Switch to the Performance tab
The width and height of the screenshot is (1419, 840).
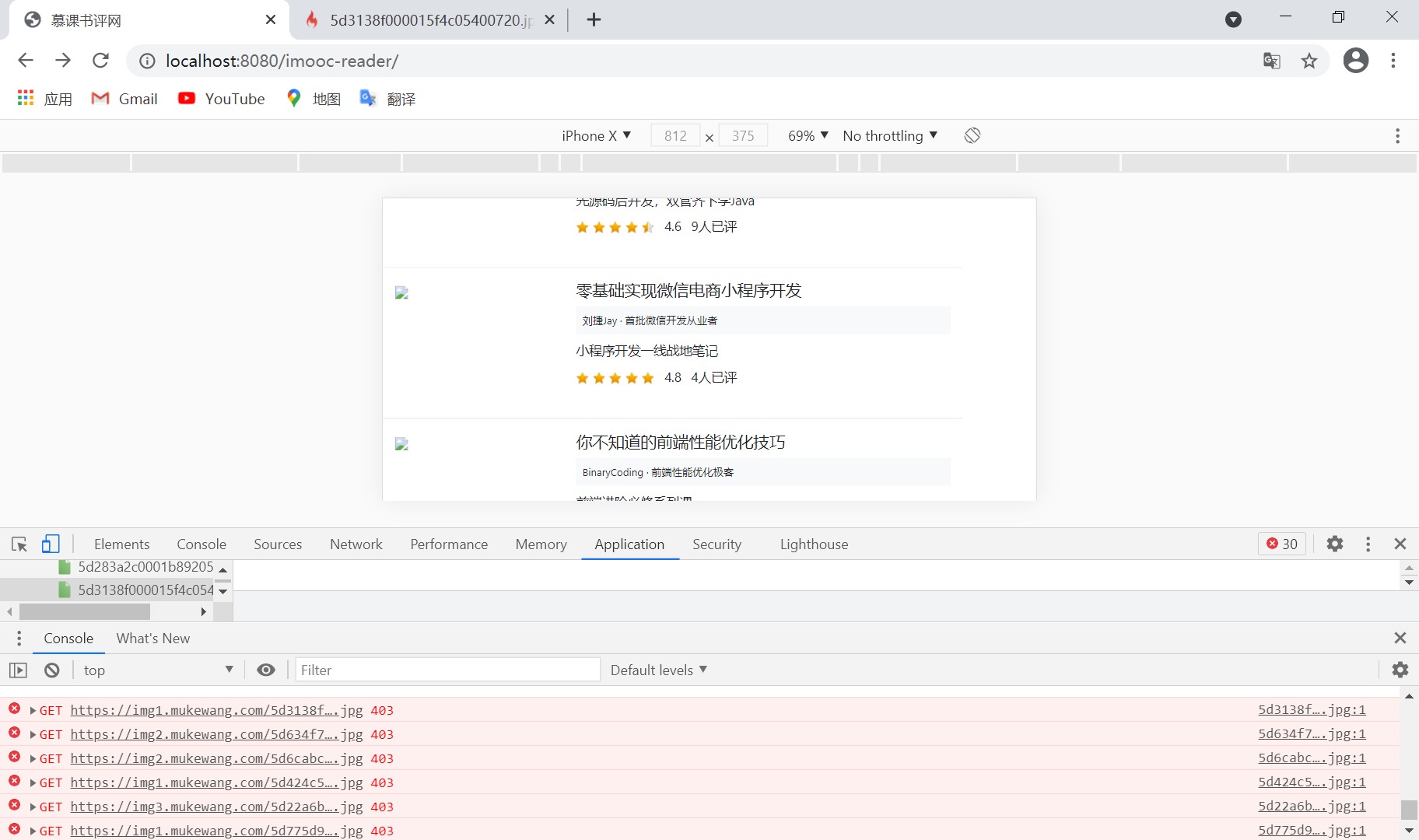[449, 544]
